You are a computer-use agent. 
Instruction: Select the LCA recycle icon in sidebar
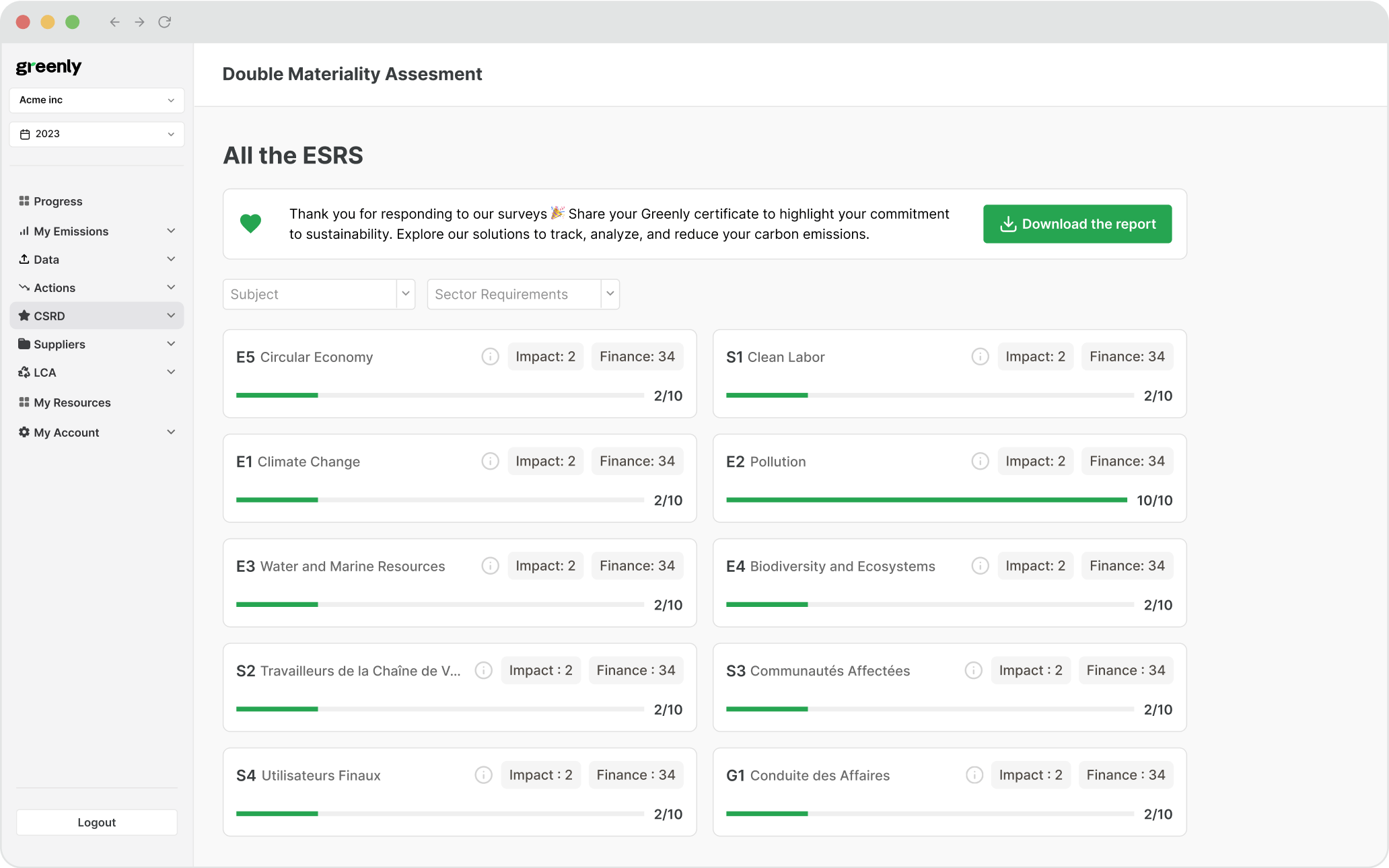click(24, 372)
